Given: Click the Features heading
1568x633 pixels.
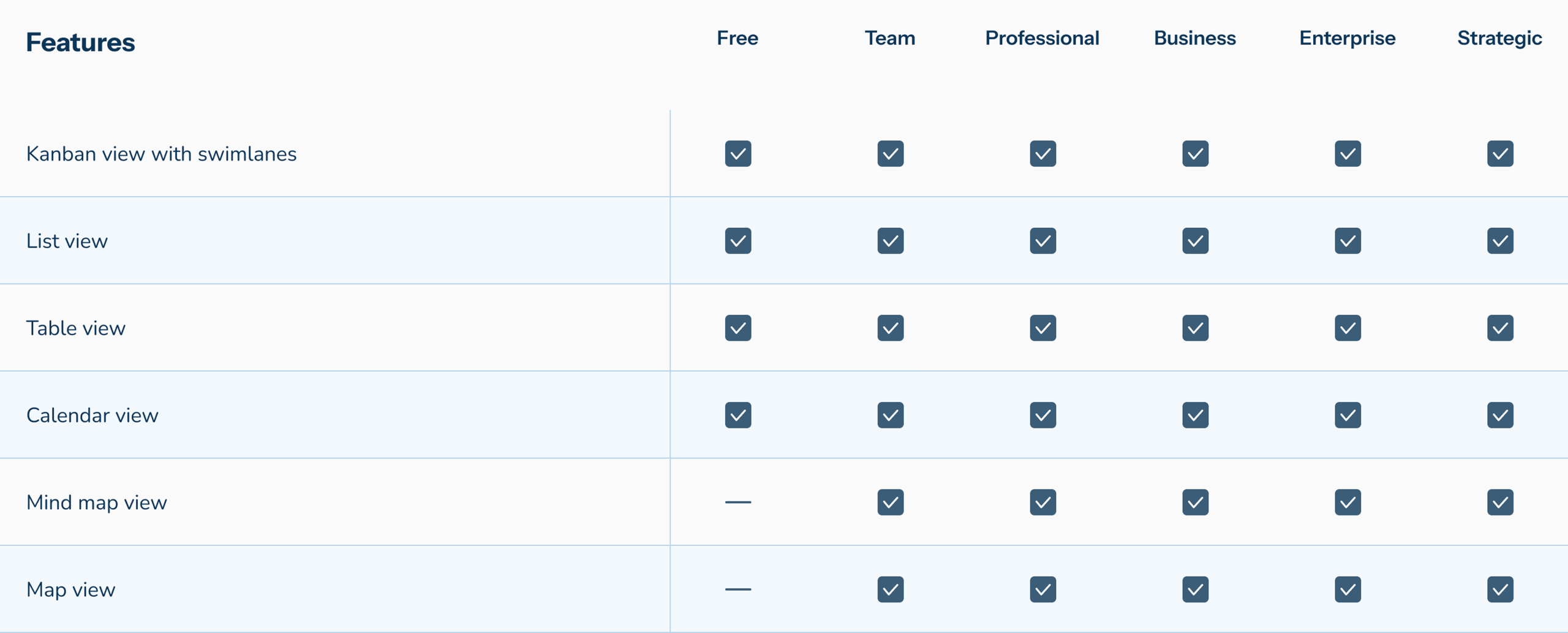Looking at the screenshot, I should pos(80,42).
